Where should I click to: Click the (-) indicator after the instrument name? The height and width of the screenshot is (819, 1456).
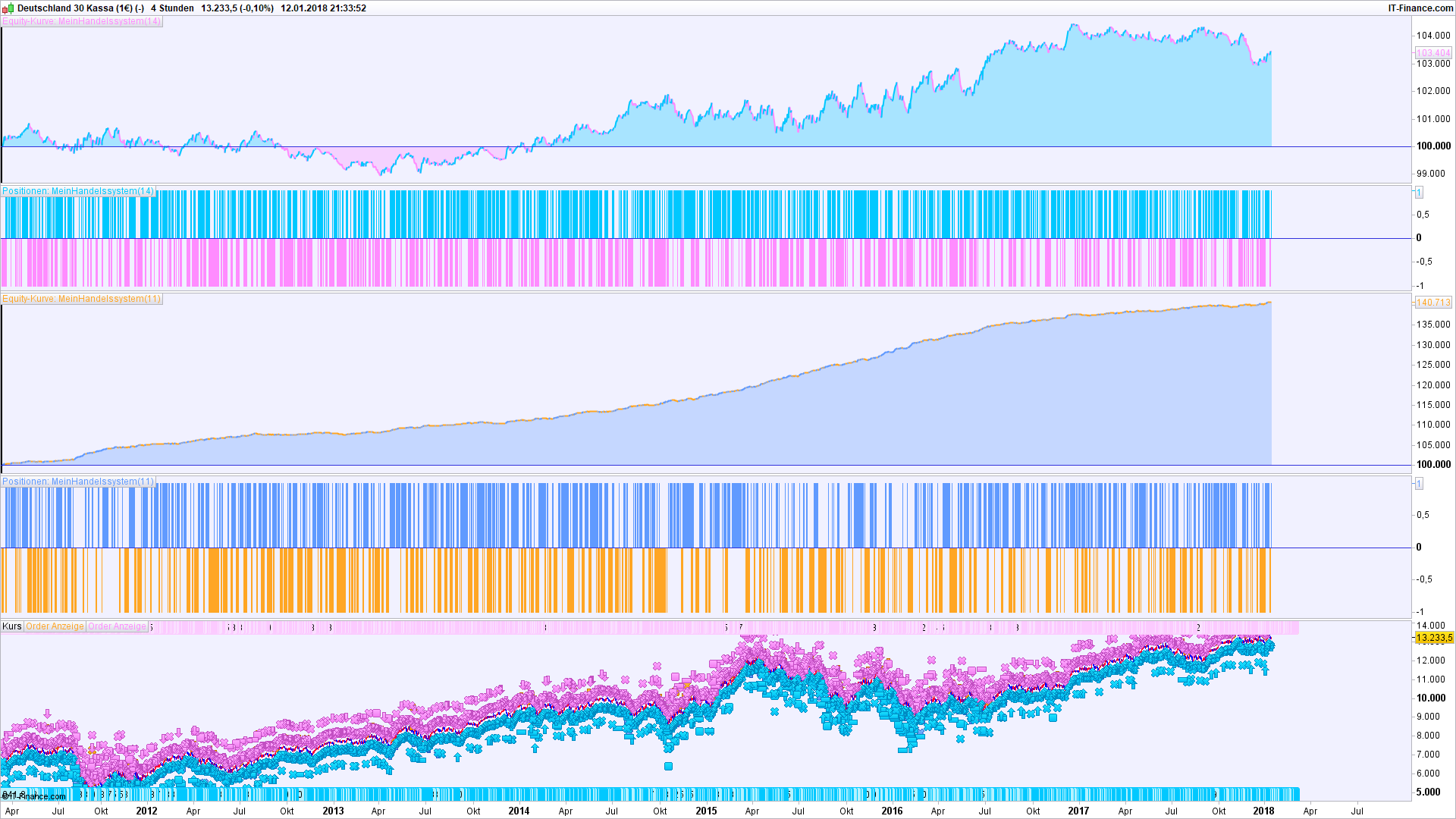140,8
